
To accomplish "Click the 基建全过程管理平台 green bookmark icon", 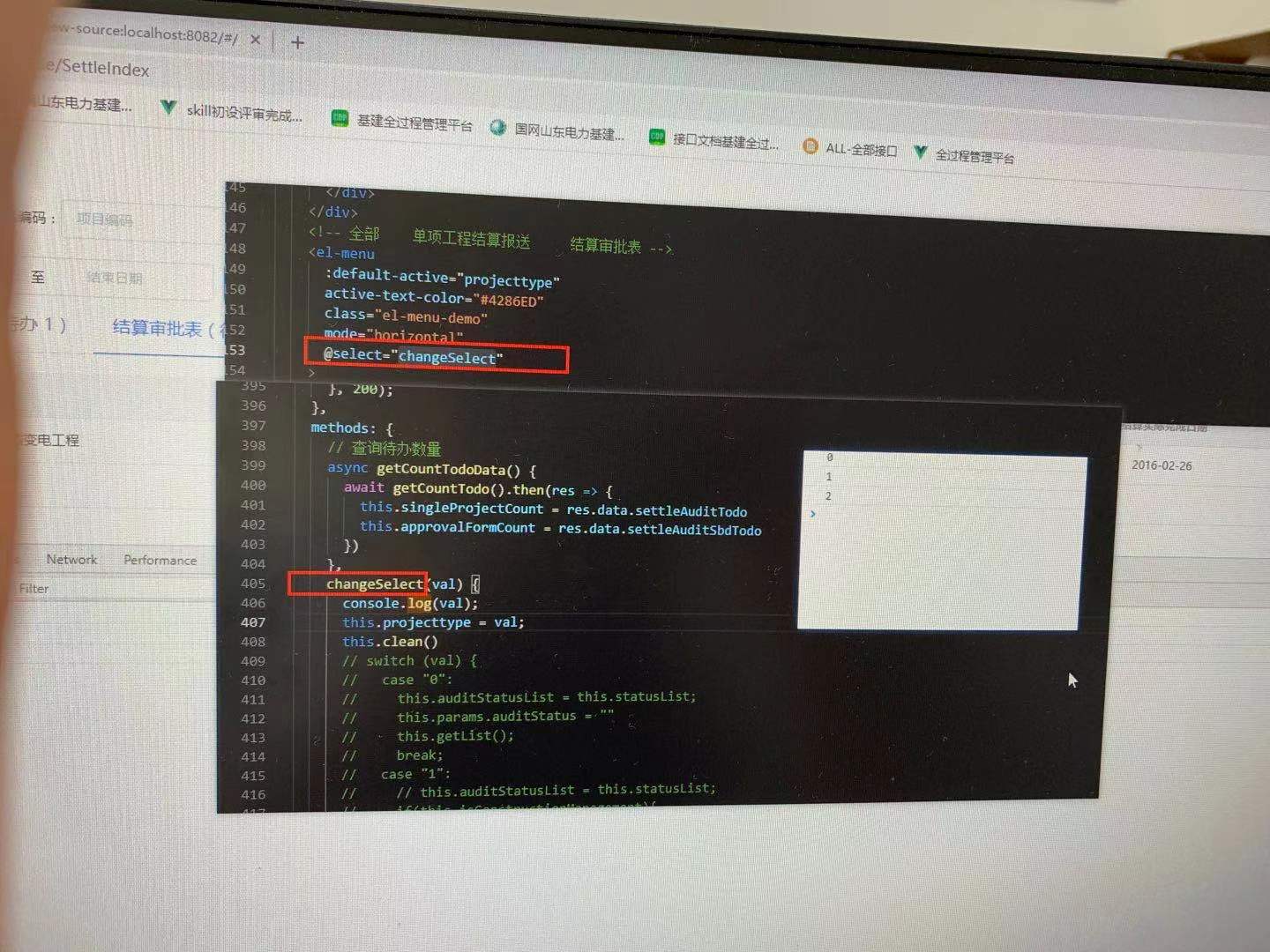I will [x=340, y=116].
